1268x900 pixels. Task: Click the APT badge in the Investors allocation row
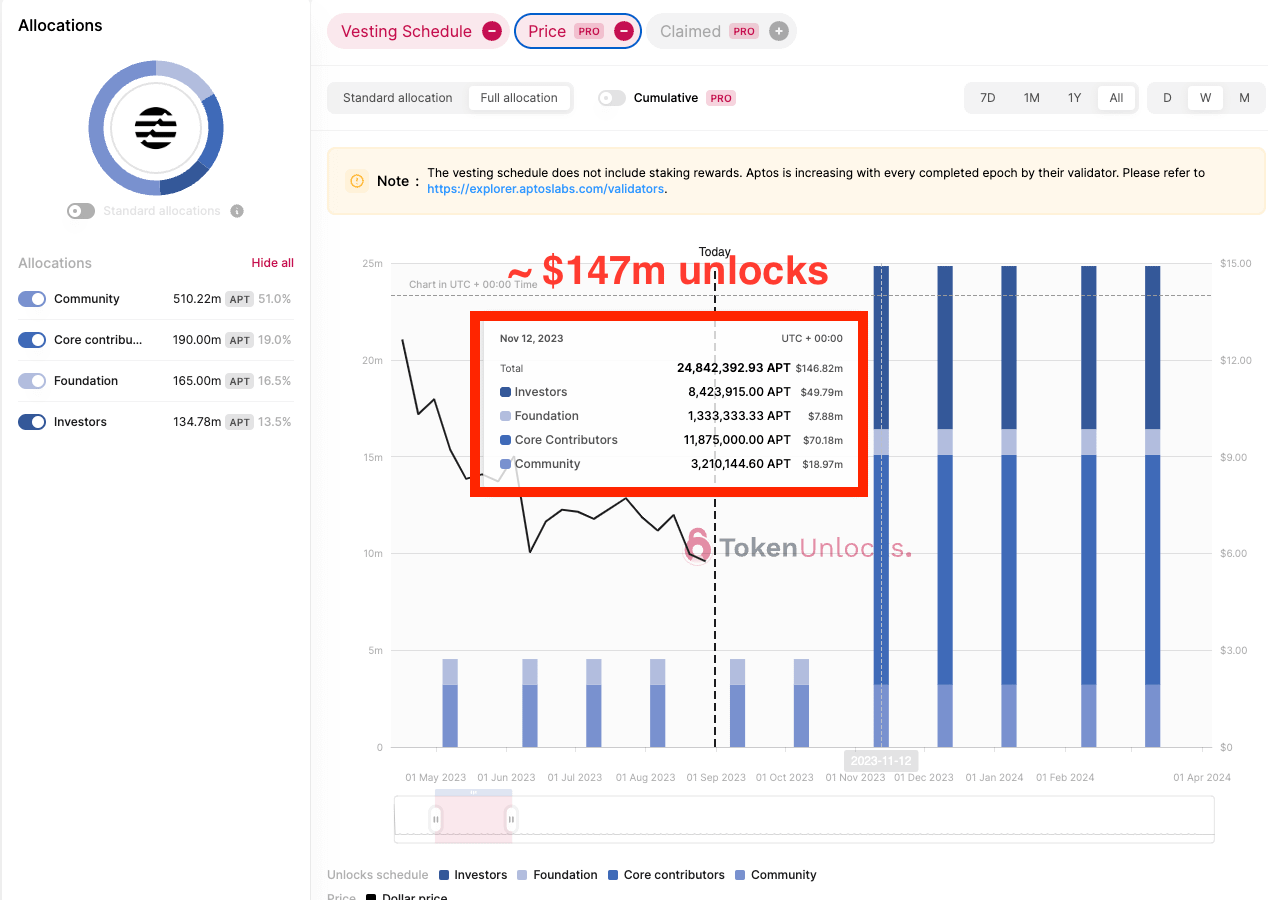click(240, 422)
